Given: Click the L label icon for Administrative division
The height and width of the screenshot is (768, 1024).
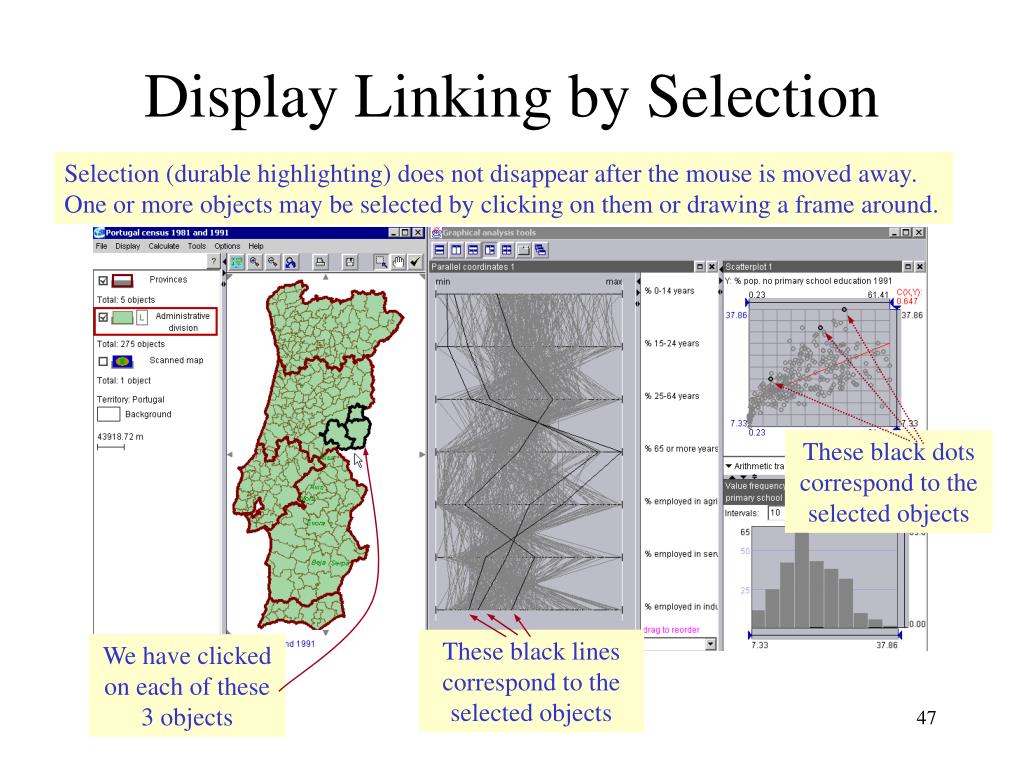Looking at the screenshot, I should coord(142,318).
